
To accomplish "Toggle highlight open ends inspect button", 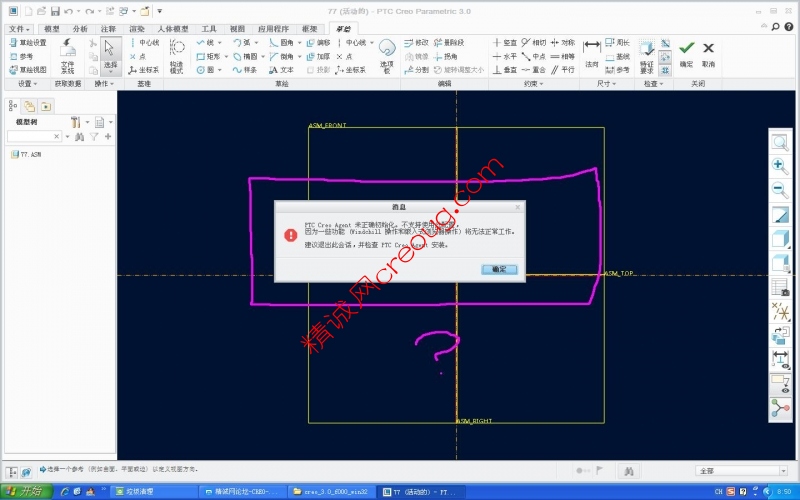I will (x=665, y=57).
